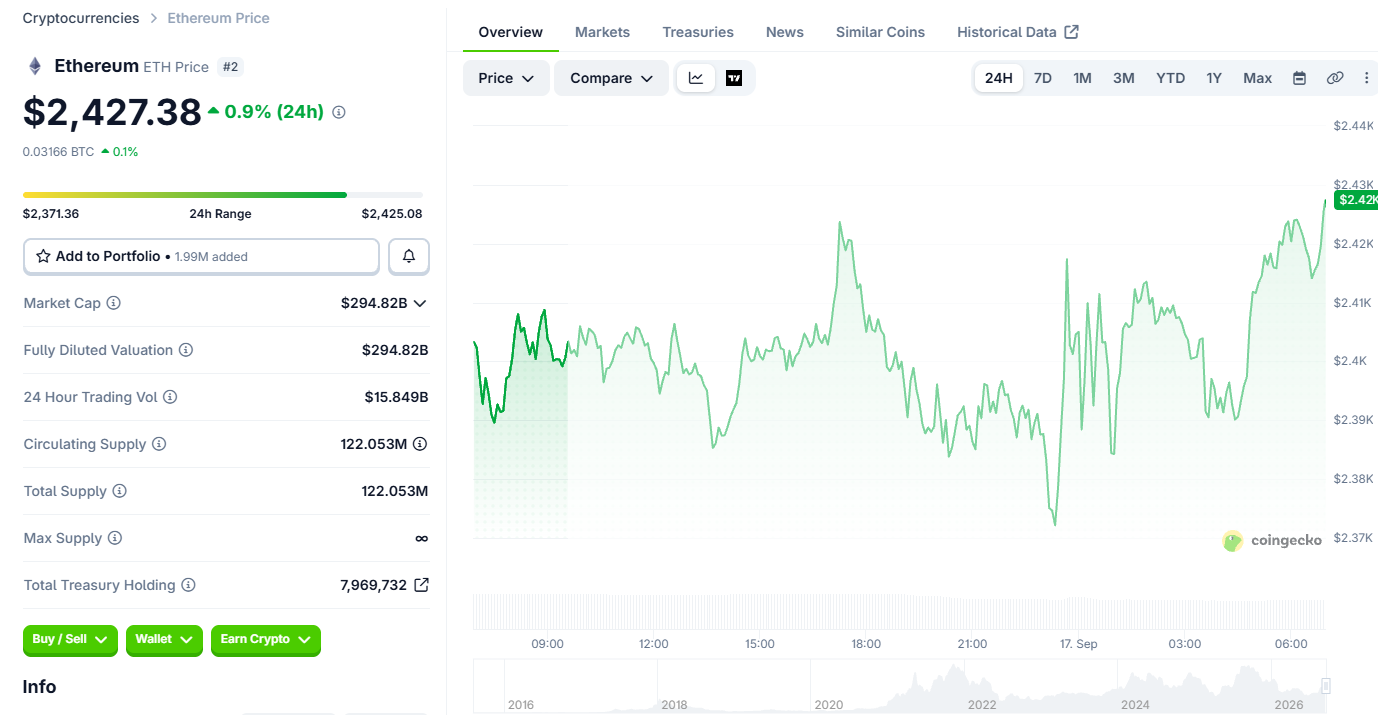Select the YTD time range
The height and width of the screenshot is (715, 1378).
(x=1170, y=78)
